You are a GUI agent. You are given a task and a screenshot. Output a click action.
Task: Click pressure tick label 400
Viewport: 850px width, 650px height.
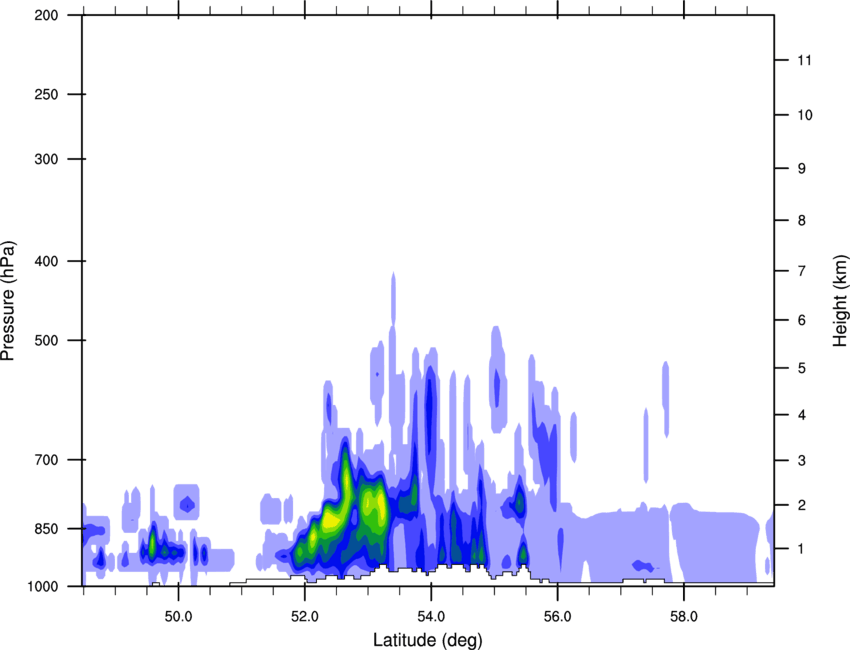[46, 261]
